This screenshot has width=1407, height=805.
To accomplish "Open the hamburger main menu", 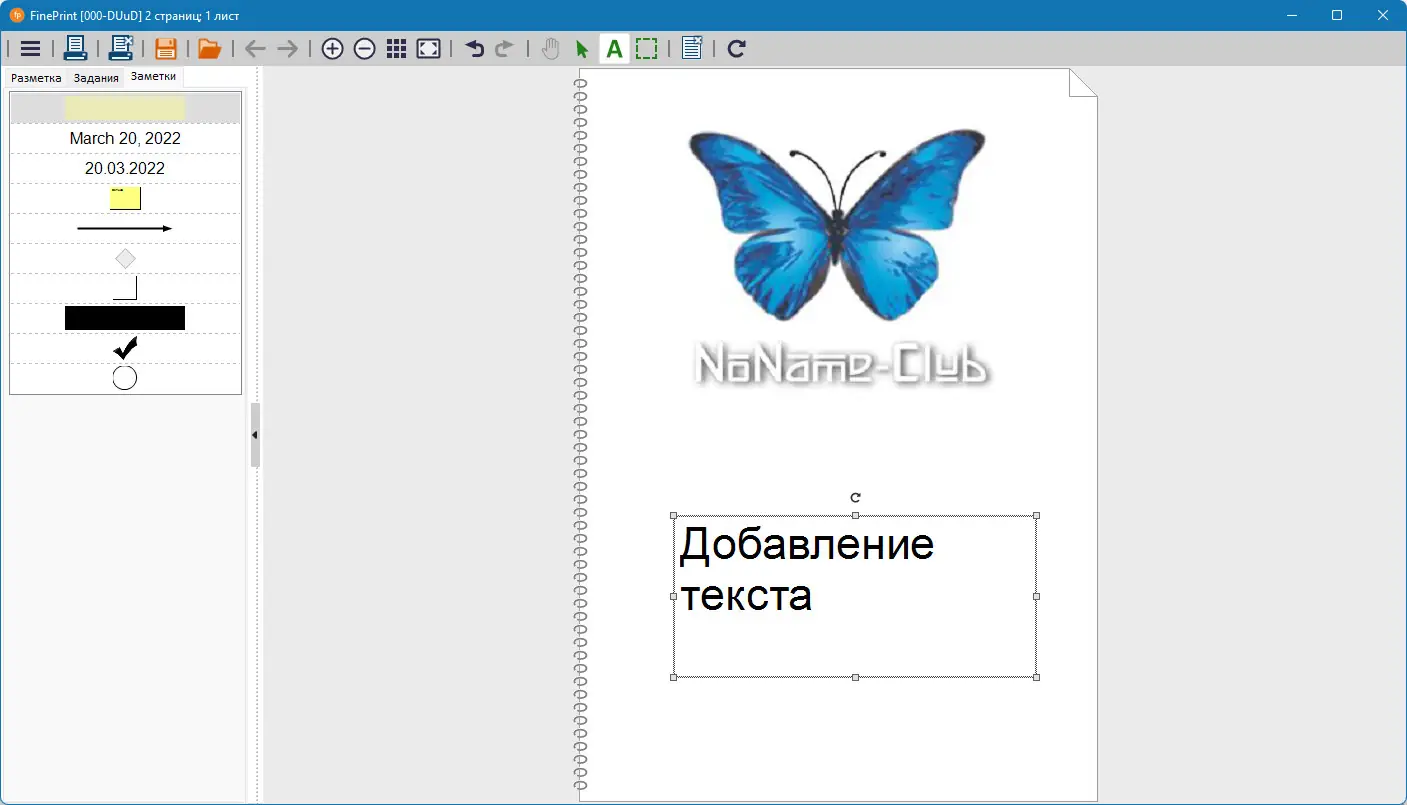I will click(30, 48).
